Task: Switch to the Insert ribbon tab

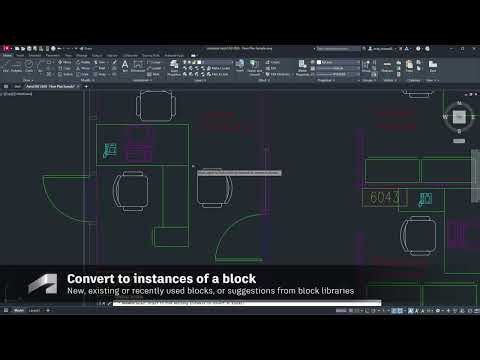Action: click(20, 55)
